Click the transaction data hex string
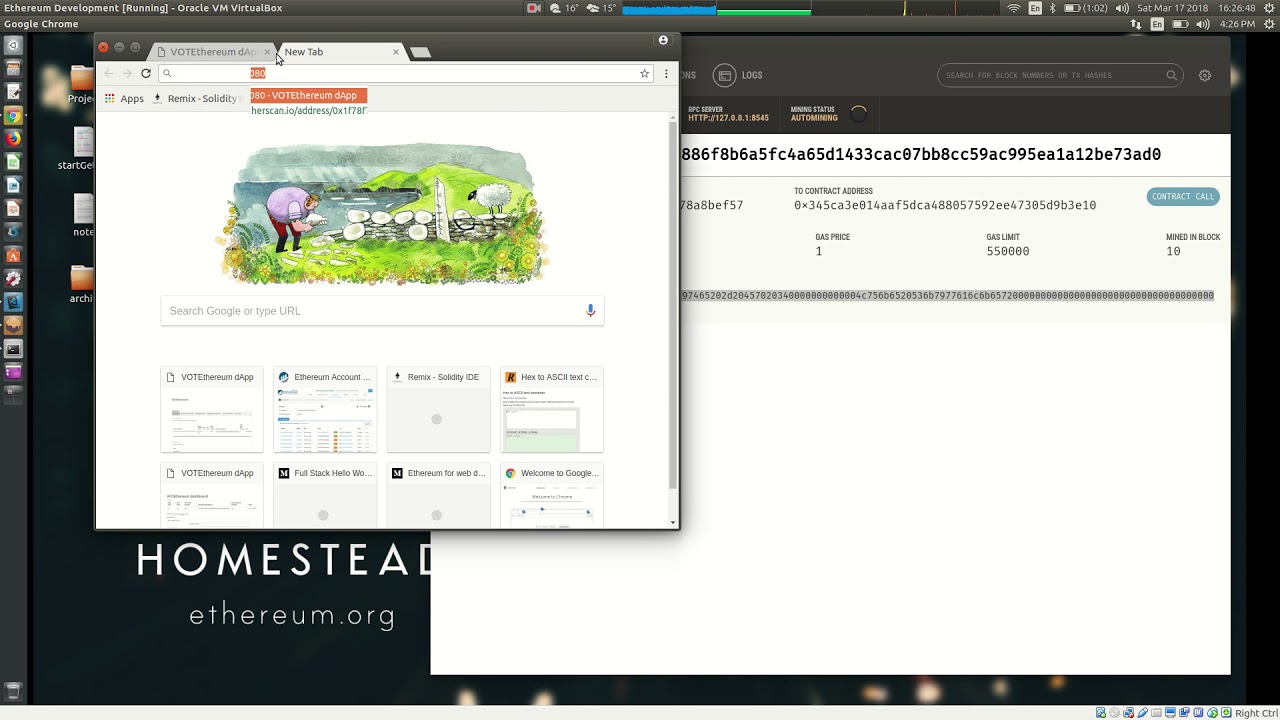Screen dimensions: 1280x720 pyautogui.click(x=948, y=296)
